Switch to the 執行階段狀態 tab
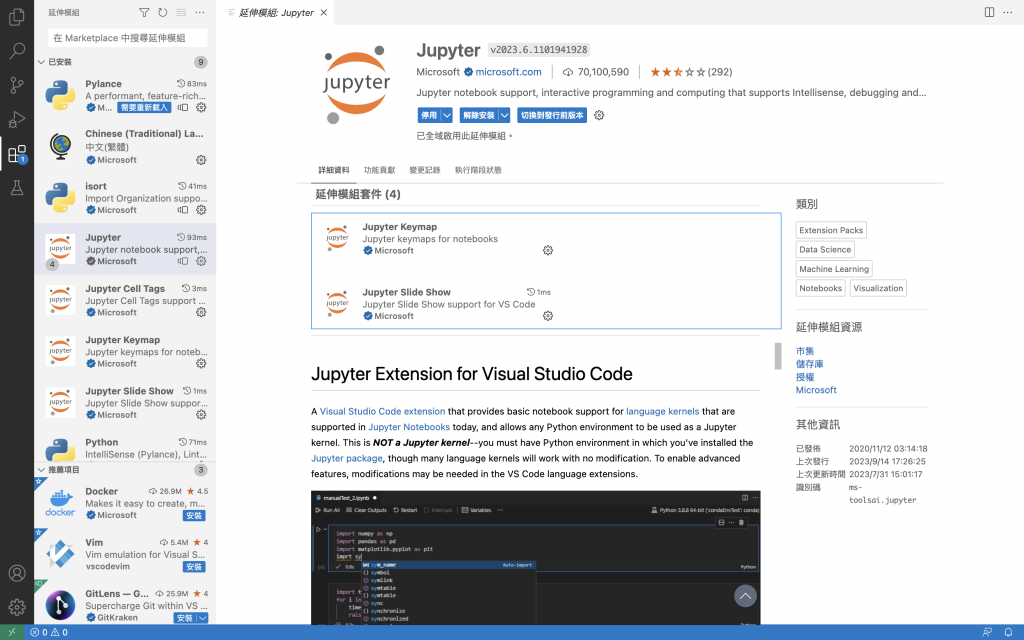The image size is (1024, 640). tap(478, 170)
